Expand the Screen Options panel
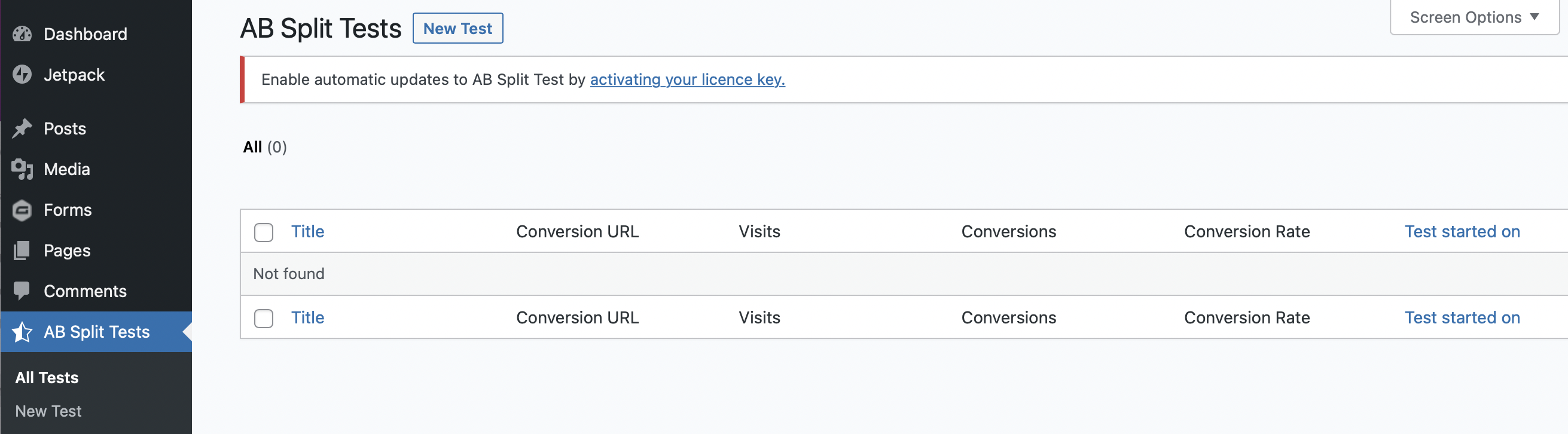The width and height of the screenshot is (1568, 434). [x=1474, y=18]
